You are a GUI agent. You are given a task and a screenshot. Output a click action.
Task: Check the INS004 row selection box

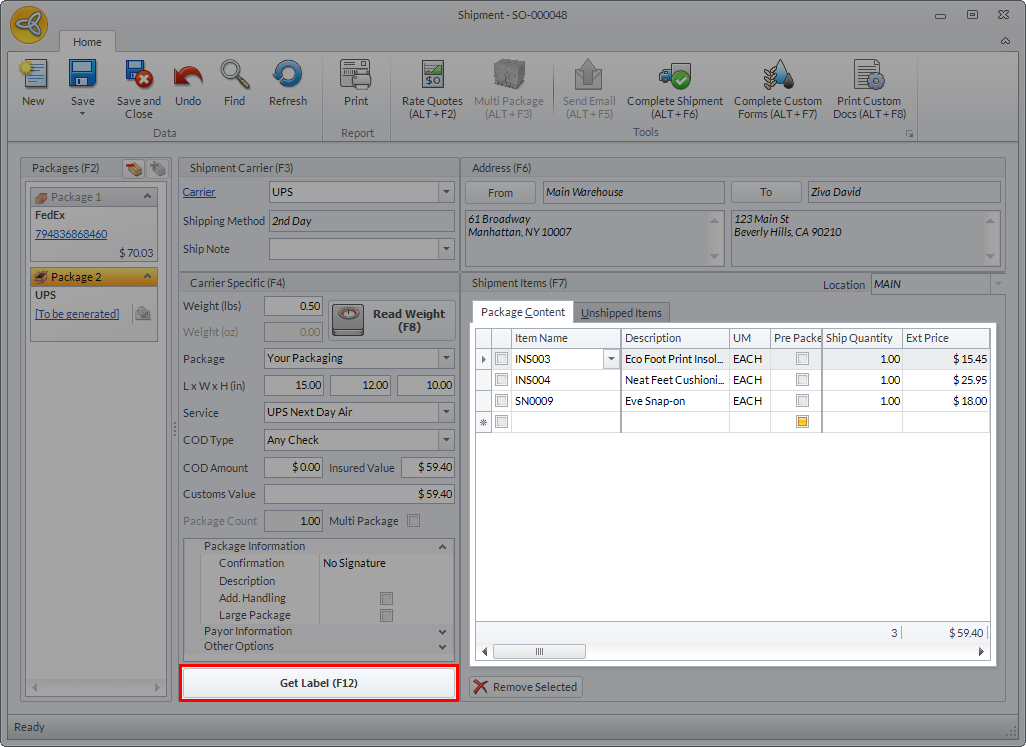click(501, 379)
